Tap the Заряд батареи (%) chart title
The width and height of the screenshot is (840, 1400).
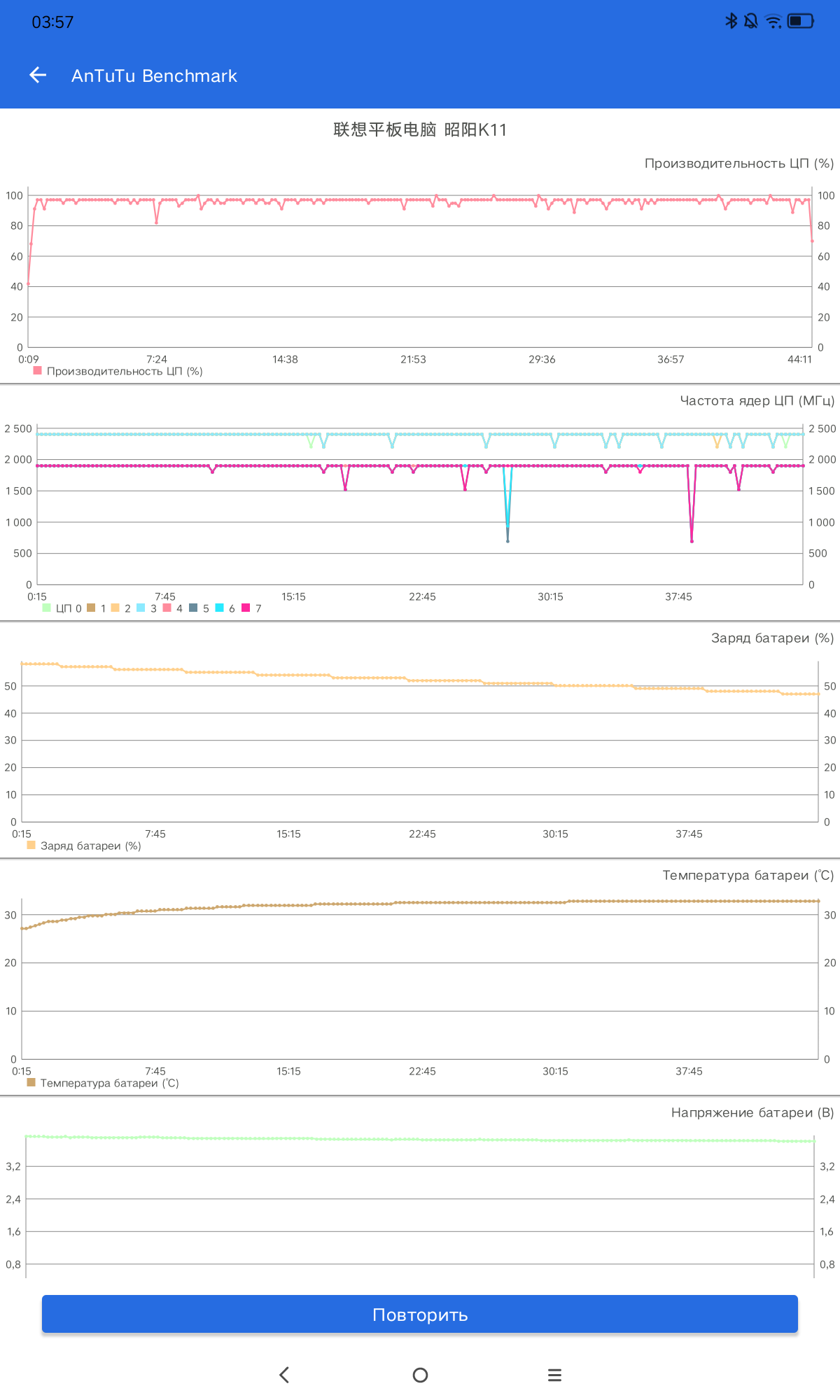(x=773, y=638)
